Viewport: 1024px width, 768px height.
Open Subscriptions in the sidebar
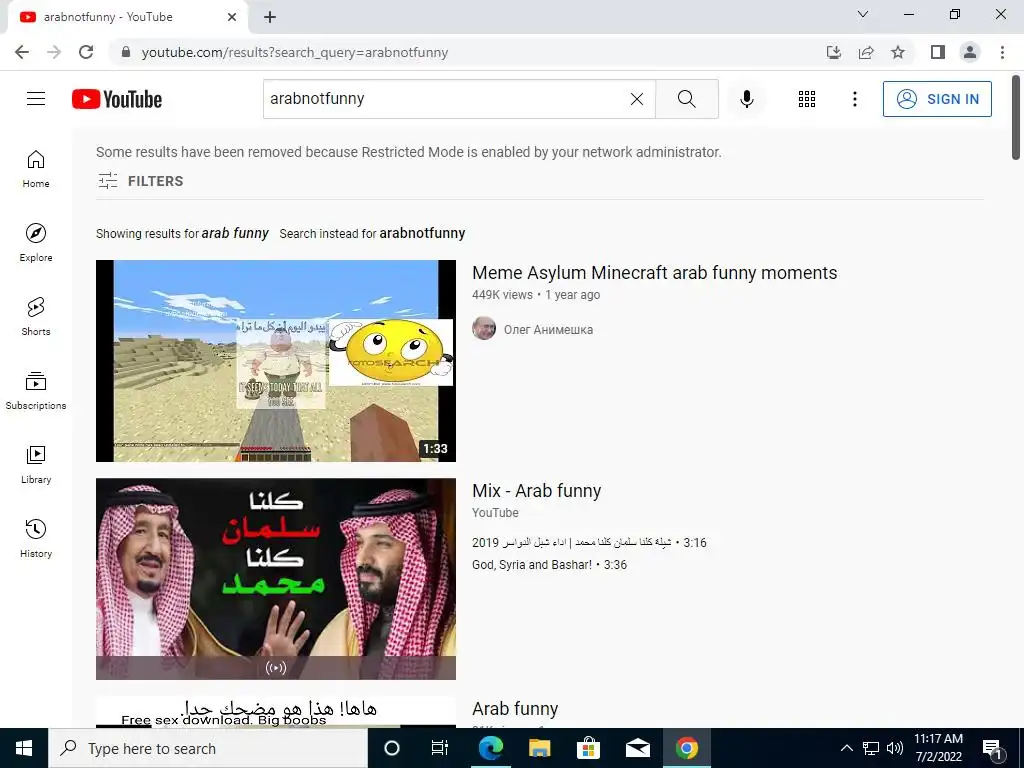36,391
